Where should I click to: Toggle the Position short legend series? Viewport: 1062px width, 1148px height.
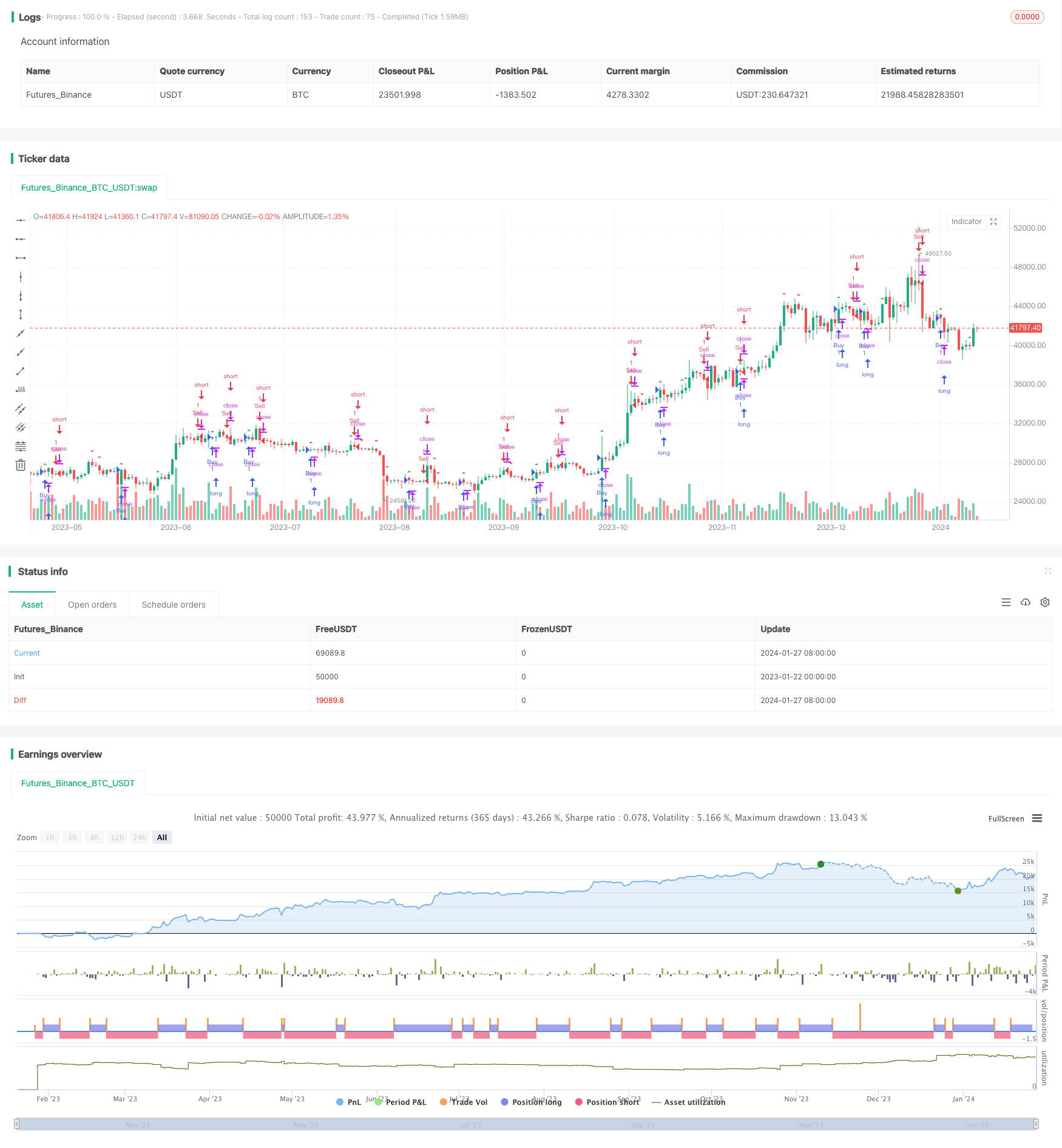coord(607,1102)
